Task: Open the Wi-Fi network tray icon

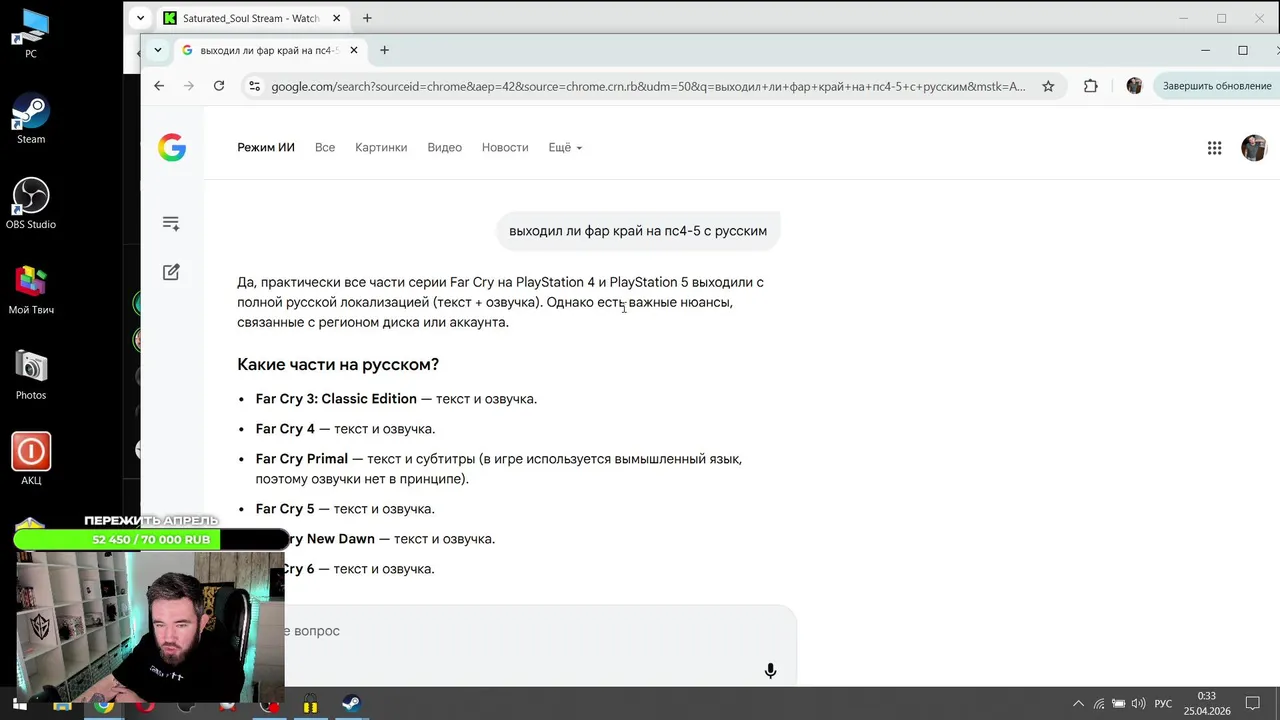Action: pyautogui.click(x=1099, y=704)
